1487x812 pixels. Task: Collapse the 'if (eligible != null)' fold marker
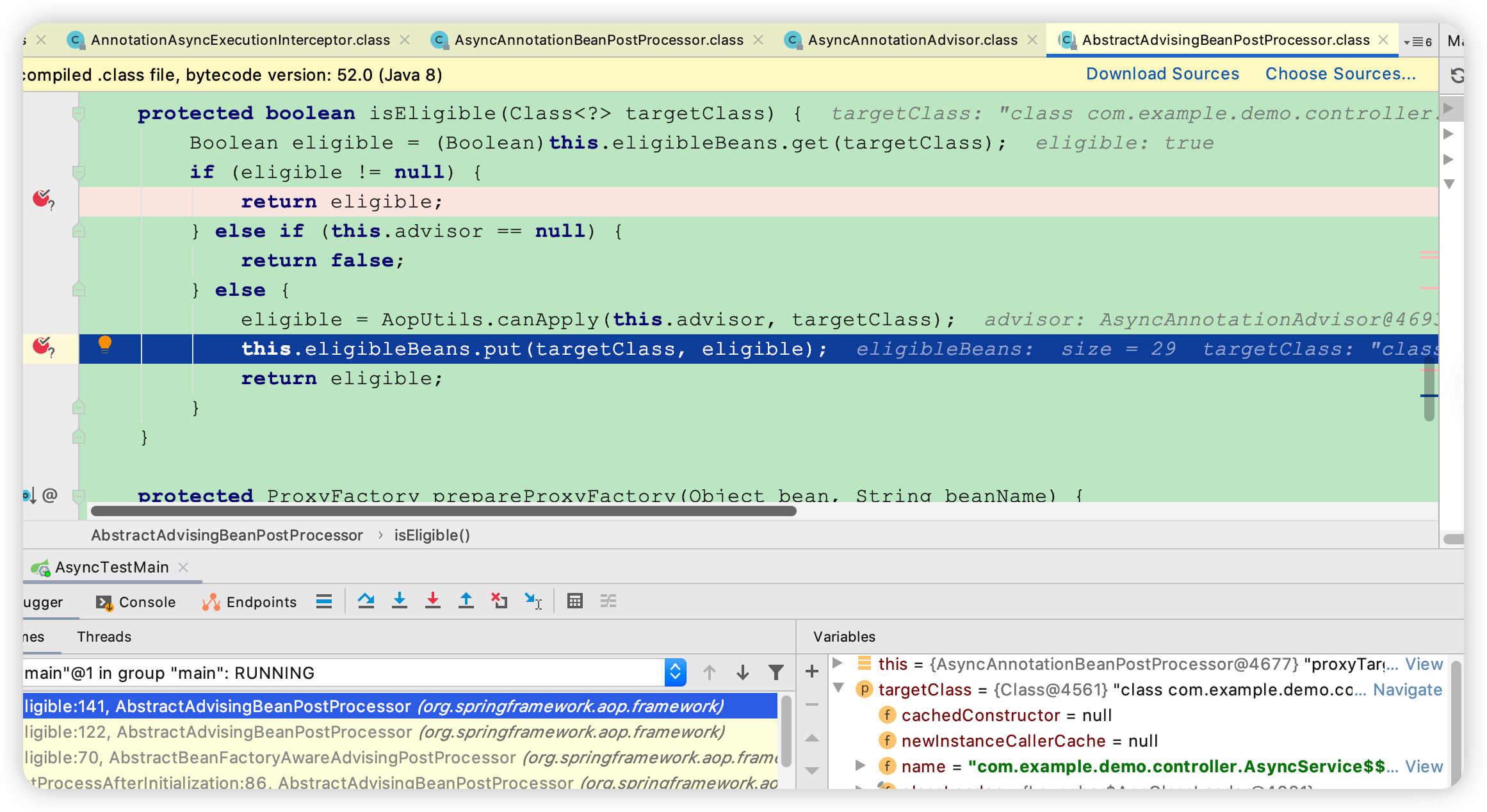pos(79,172)
